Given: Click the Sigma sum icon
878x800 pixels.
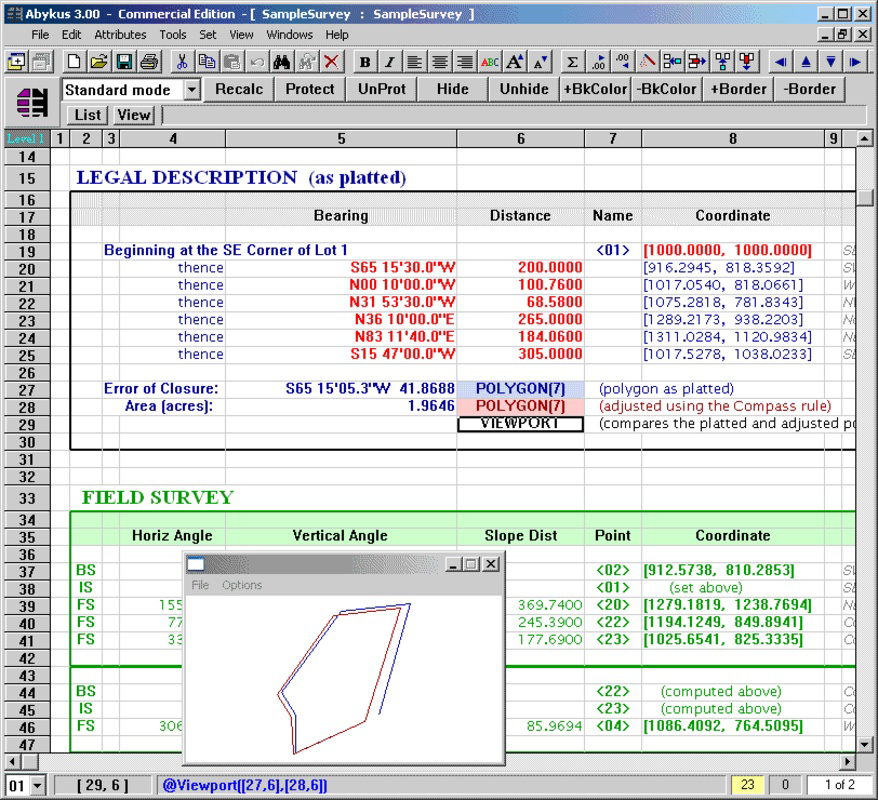Looking at the screenshot, I should [x=572, y=62].
